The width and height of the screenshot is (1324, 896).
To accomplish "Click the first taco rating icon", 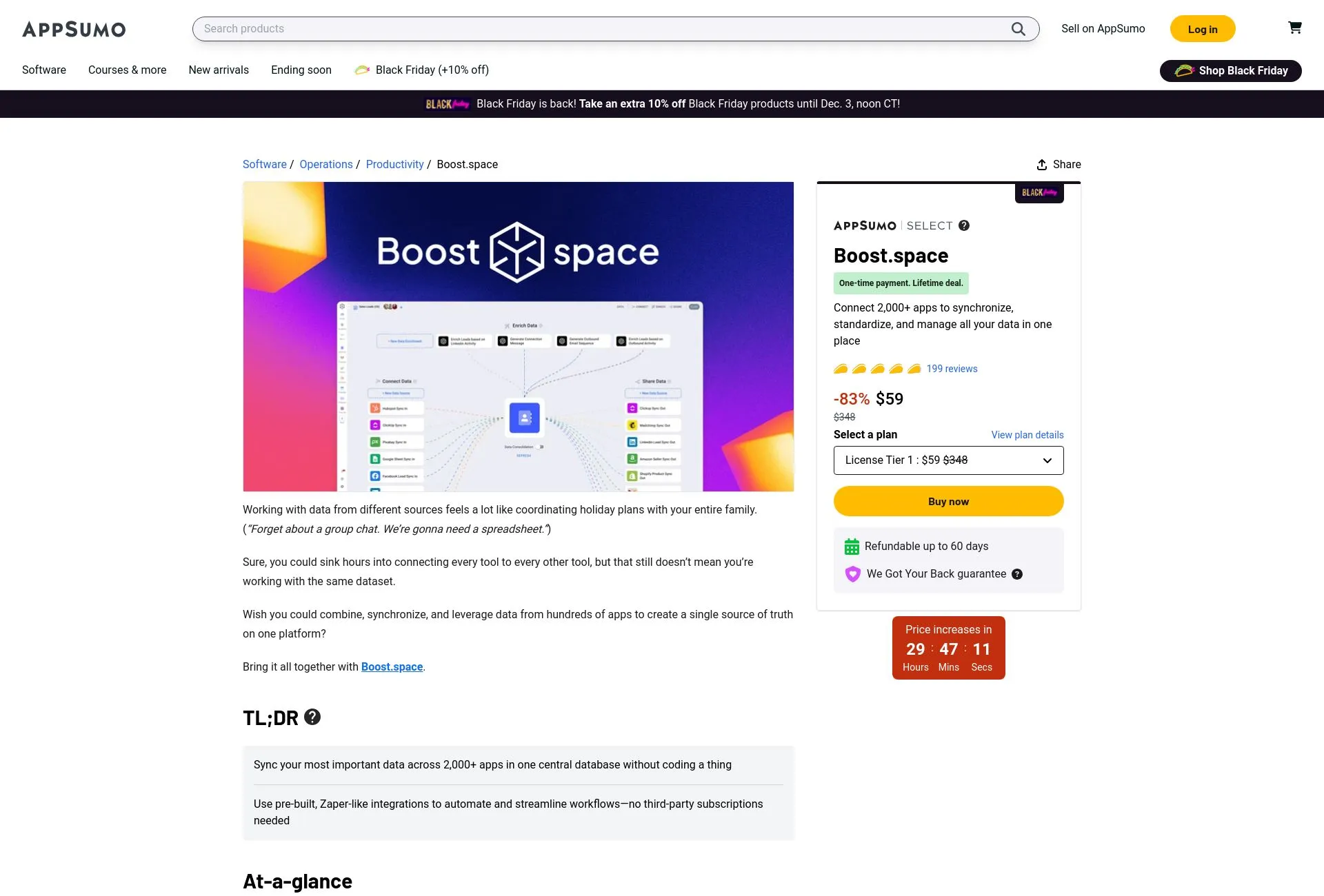I will pyautogui.click(x=841, y=369).
